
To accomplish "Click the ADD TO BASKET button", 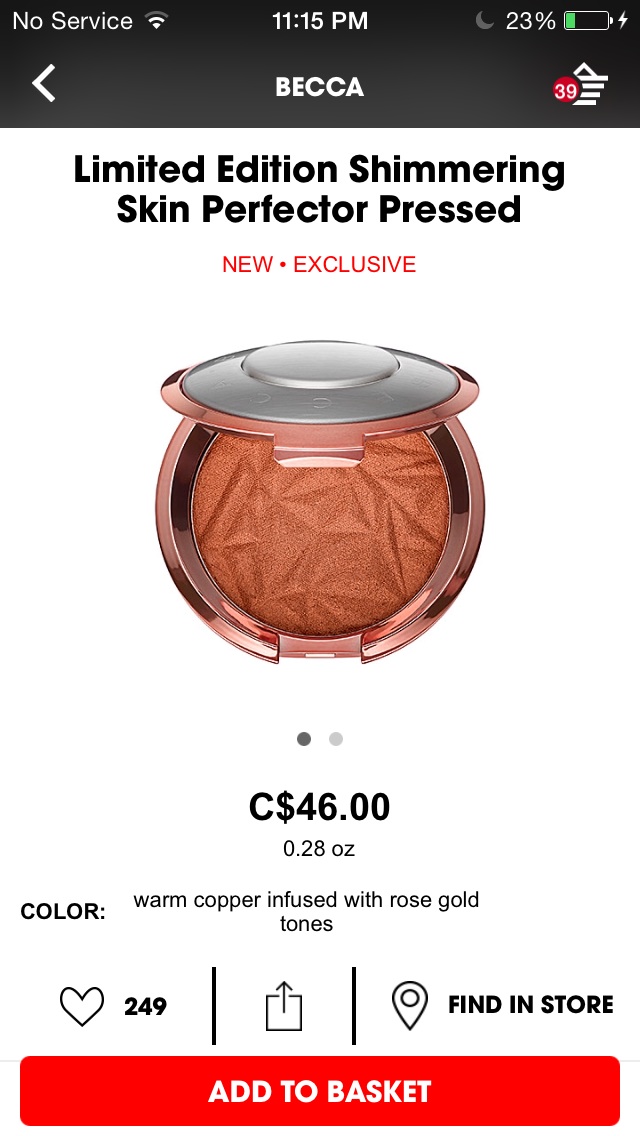I will (x=320, y=1091).
